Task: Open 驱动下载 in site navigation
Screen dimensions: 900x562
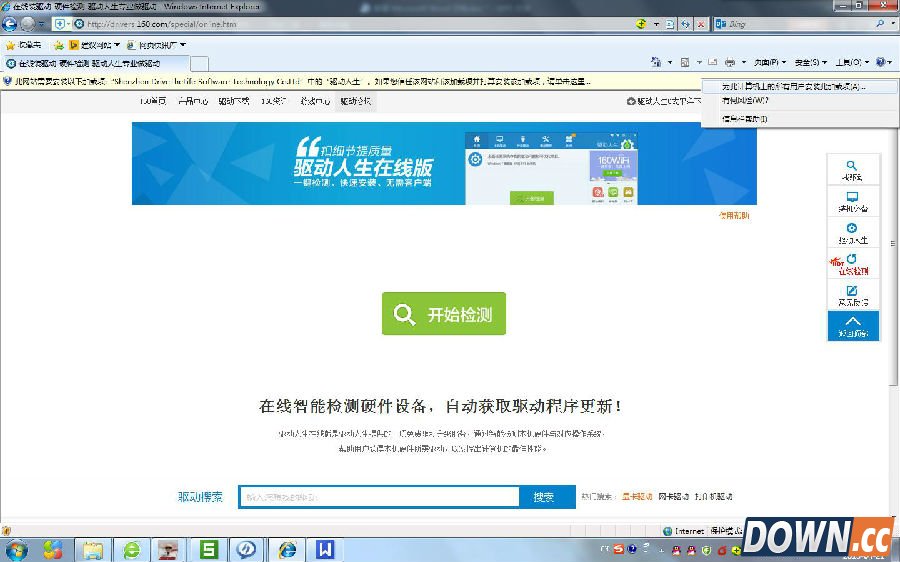Action: [234, 101]
